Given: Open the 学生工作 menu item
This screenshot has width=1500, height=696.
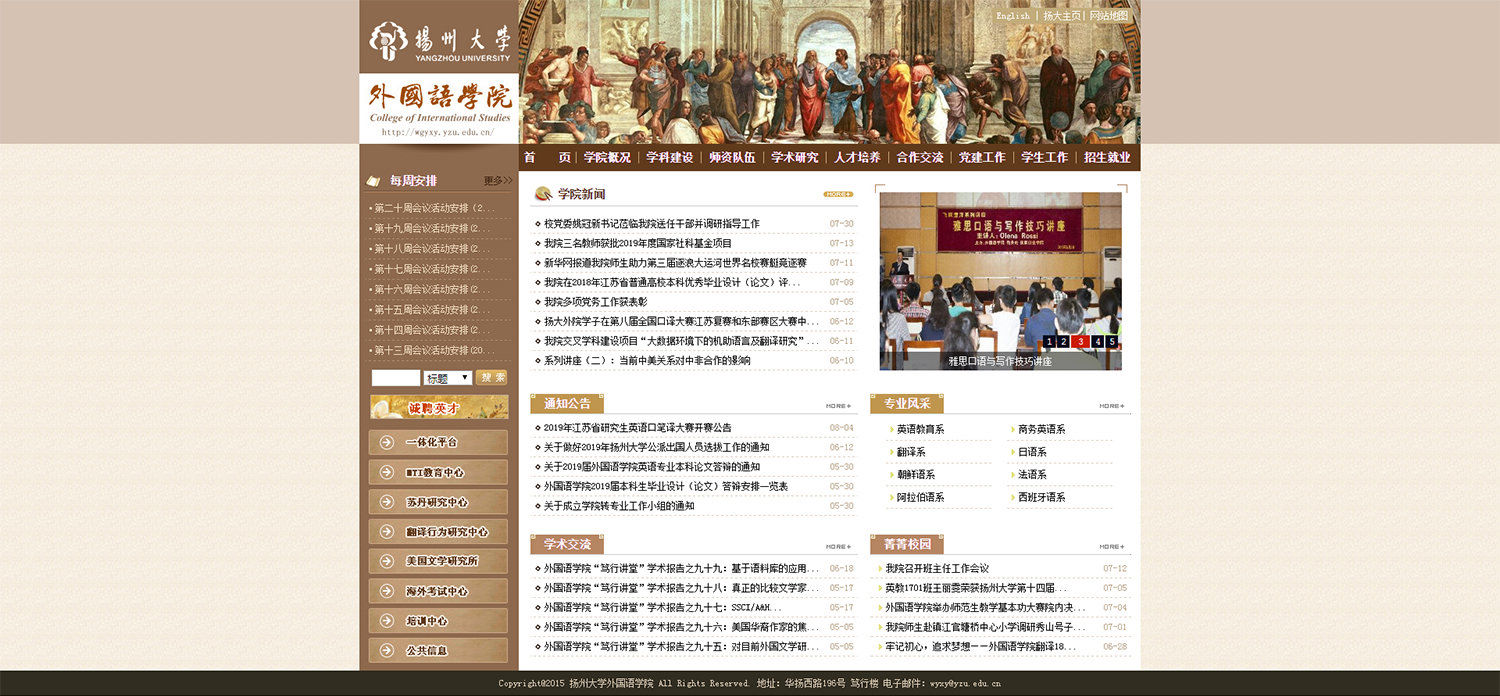Looking at the screenshot, I should click(x=1044, y=157).
